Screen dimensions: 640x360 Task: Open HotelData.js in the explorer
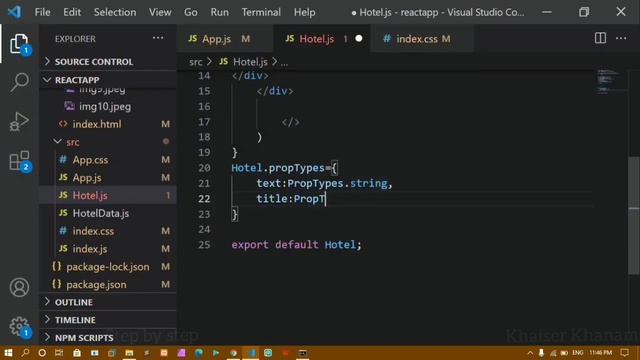pyautogui.click(x=108, y=213)
